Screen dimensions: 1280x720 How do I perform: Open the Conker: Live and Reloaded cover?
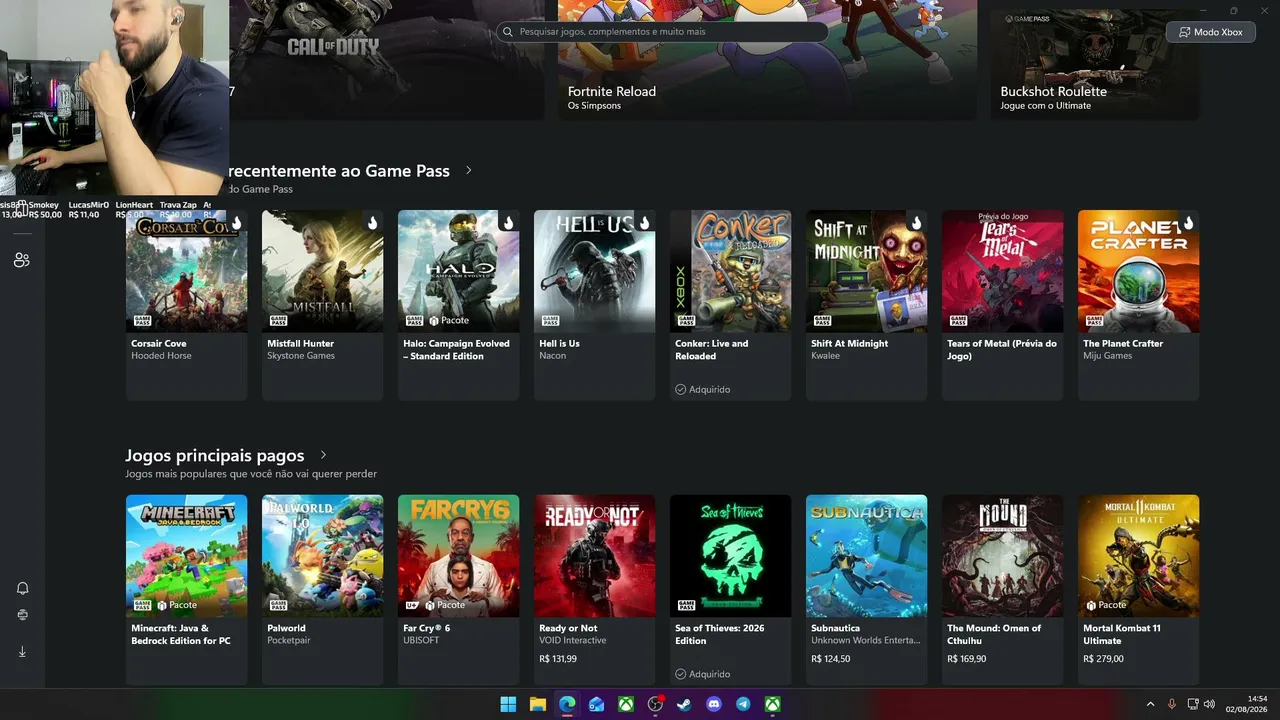point(730,271)
